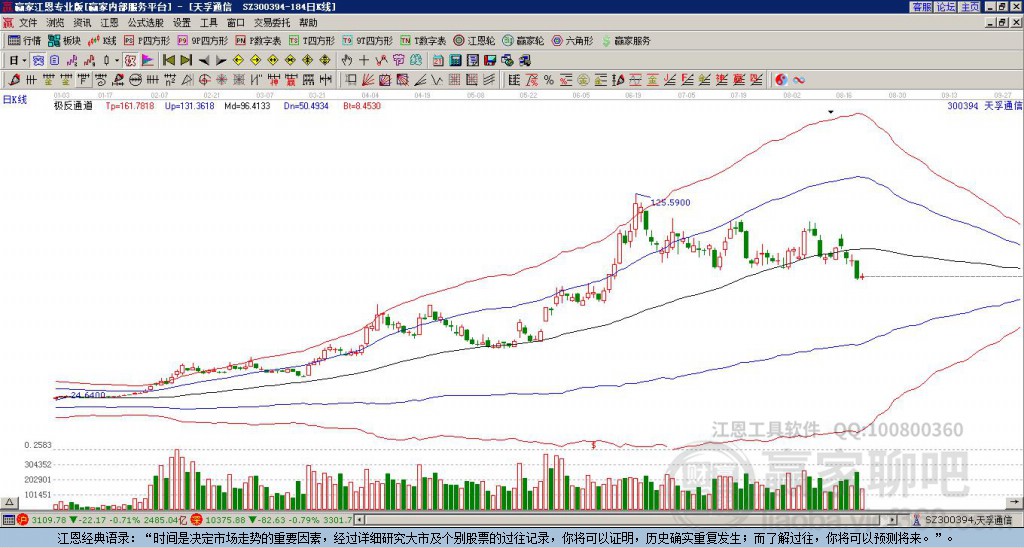The image size is (1024, 548).
Task: Open the 公式选股 menu
Action: pos(146,23)
